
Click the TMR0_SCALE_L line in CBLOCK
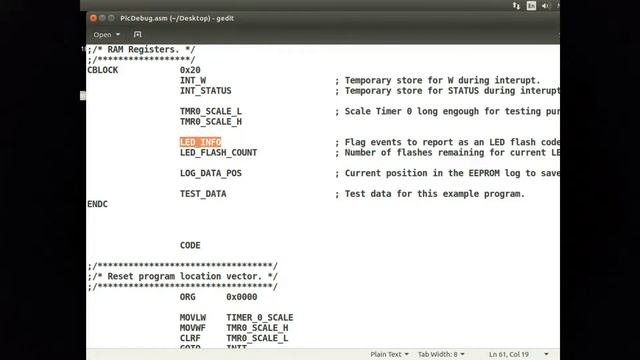click(x=211, y=111)
